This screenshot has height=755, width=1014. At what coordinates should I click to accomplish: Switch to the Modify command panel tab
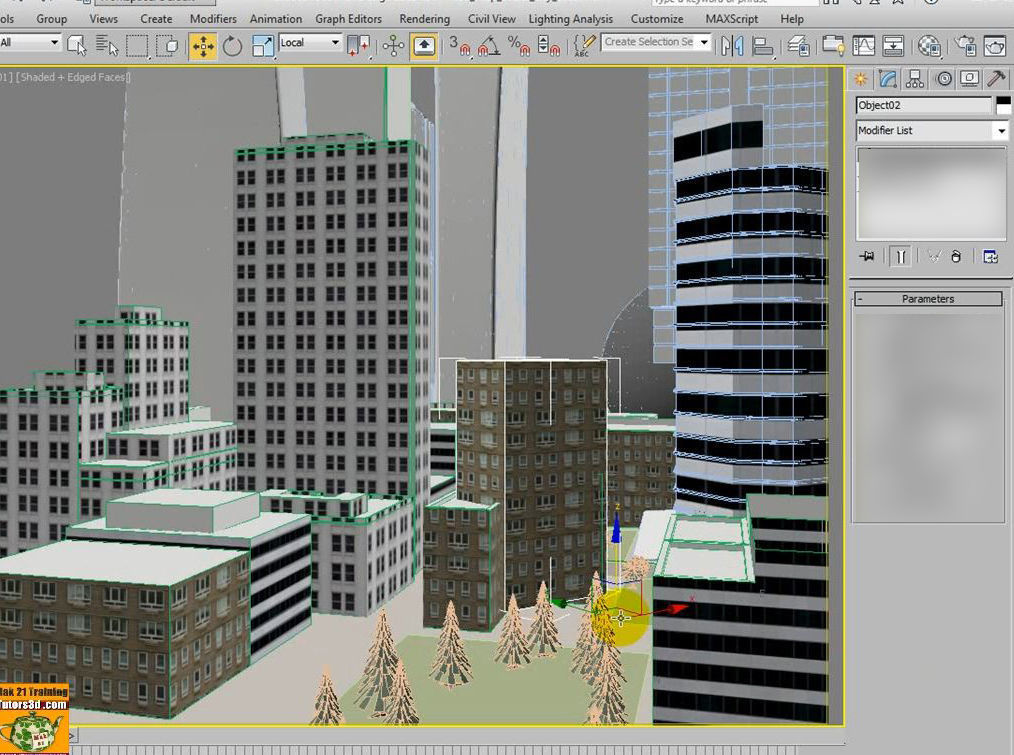pyautogui.click(x=888, y=79)
